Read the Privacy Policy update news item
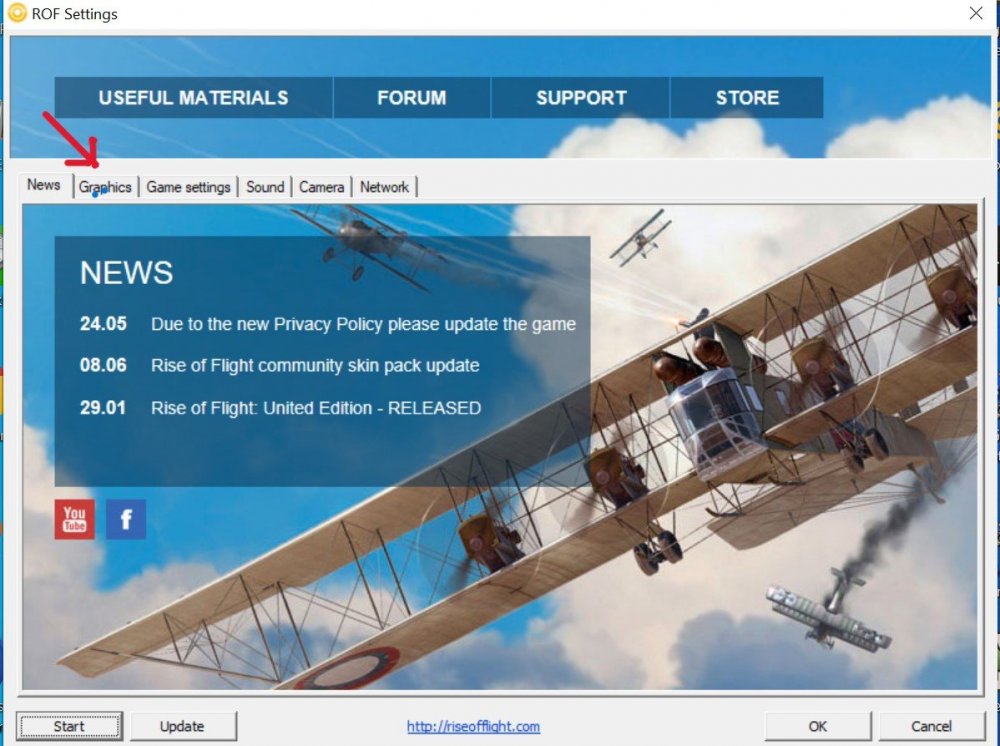The height and width of the screenshot is (746, 1000). tap(363, 324)
